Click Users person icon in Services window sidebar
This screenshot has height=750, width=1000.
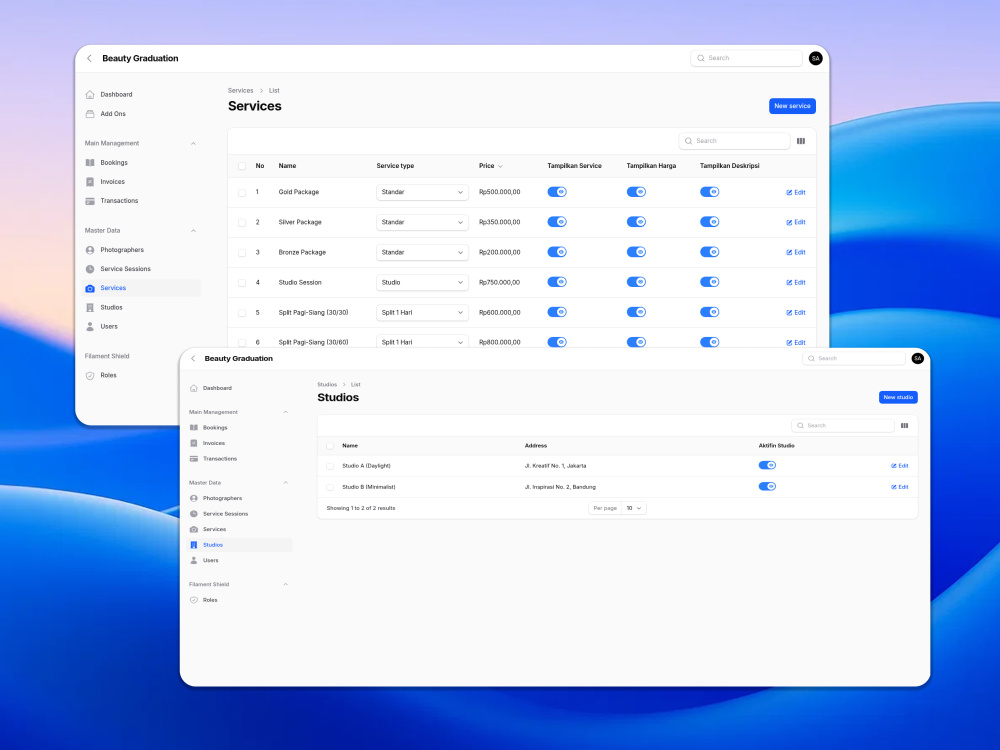pos(90,327)
